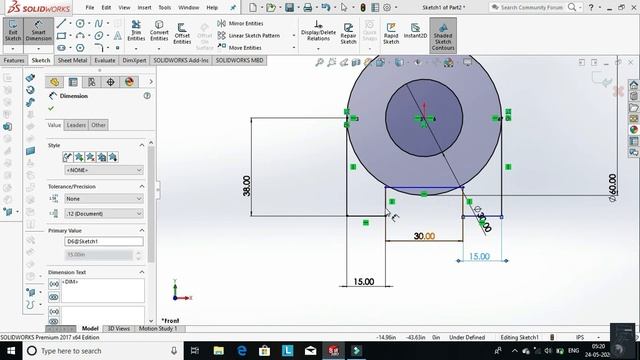Open Display/Delete Relations
Viewport: 640px width, 360px height.
[318, 31]
